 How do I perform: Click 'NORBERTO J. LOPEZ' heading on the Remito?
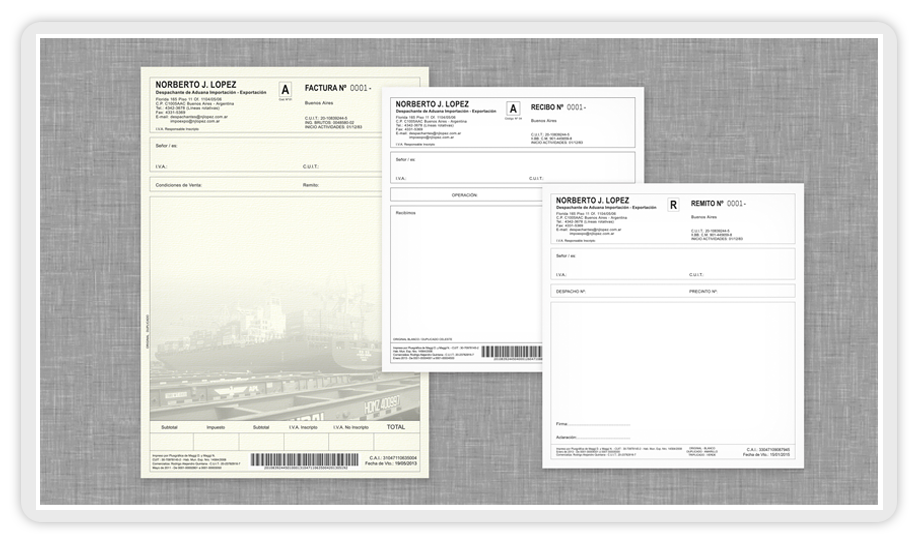(x=592, y=200)
